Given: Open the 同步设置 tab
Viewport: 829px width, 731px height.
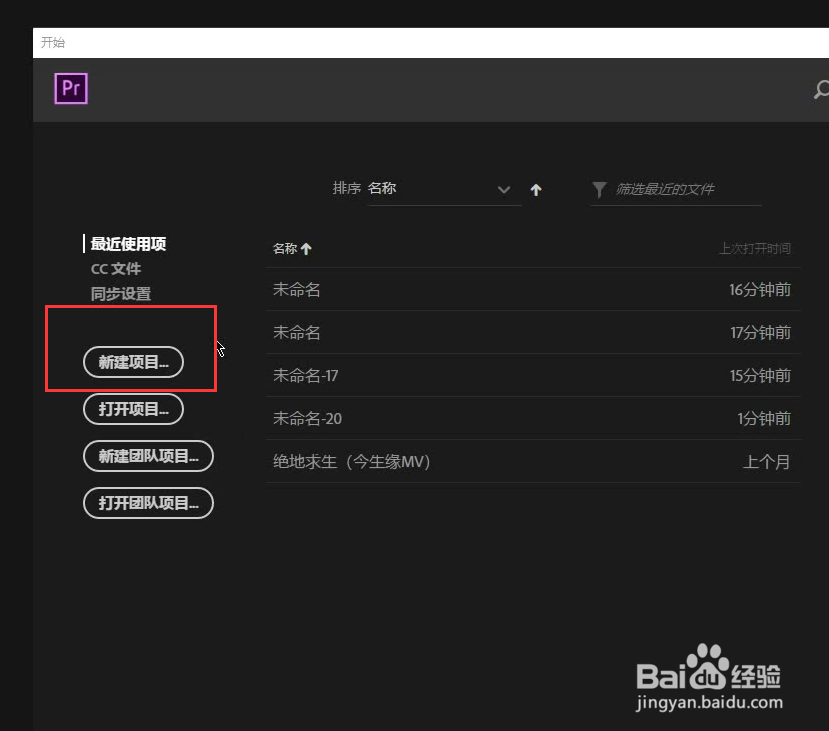Looking at the screenshot, I should point(121,293).
